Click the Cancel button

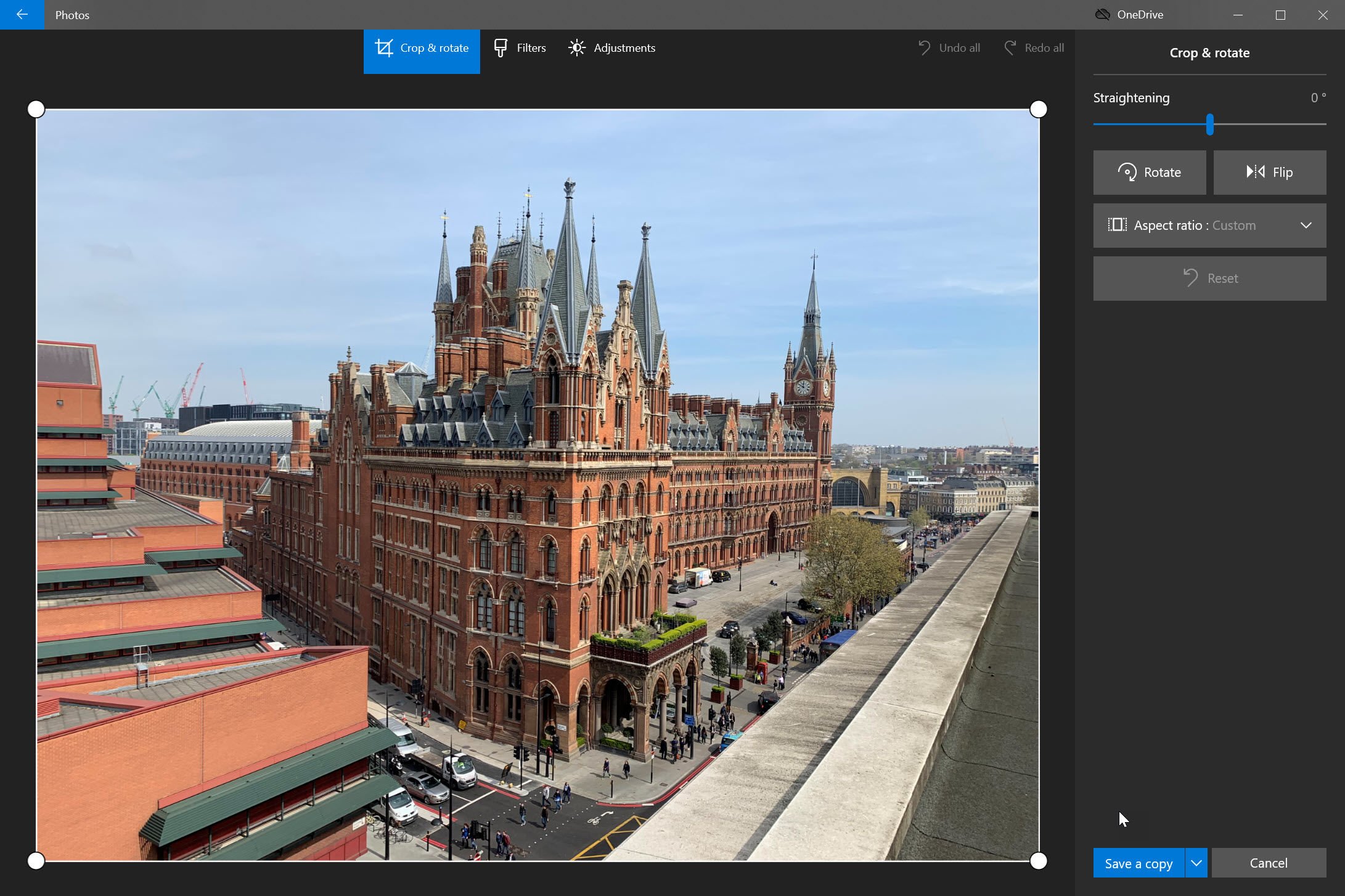point(1269,862)
